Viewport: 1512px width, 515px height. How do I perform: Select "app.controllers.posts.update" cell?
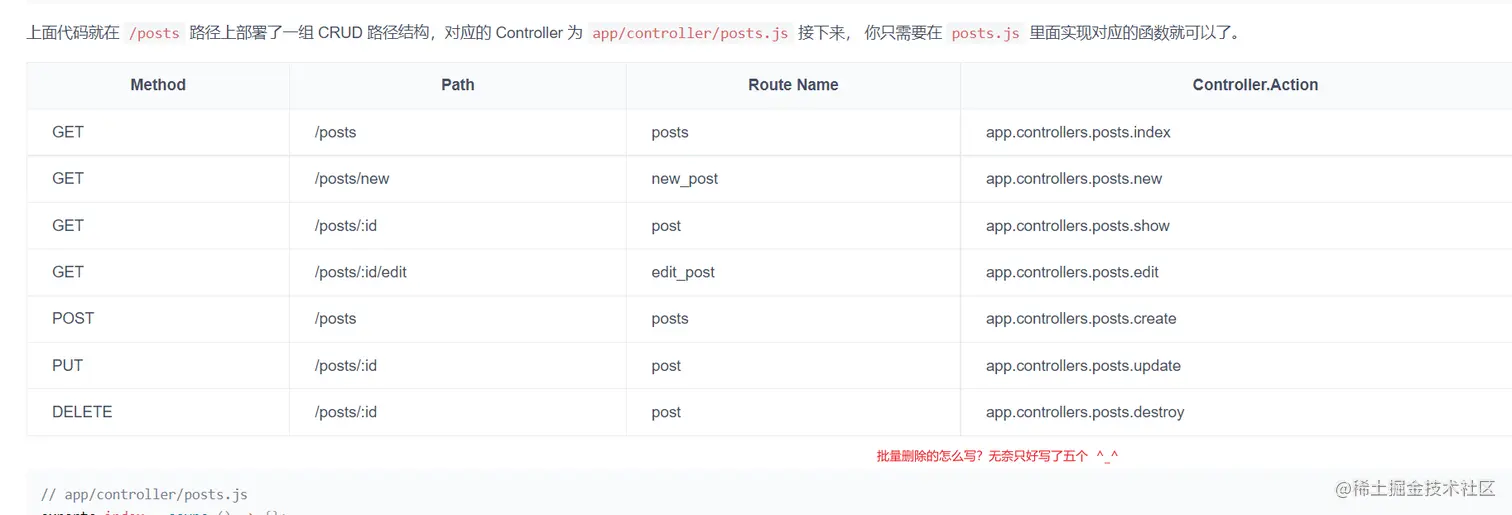1083,366
